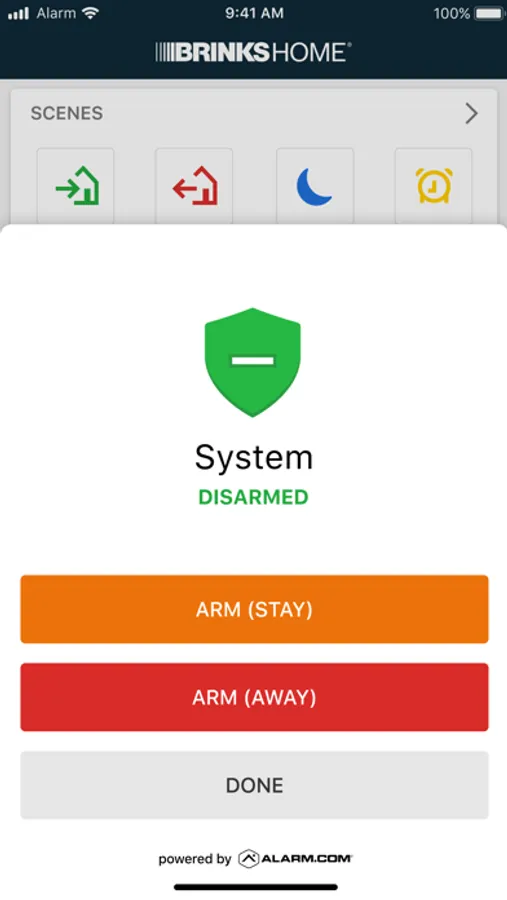
Task: Open the SCENES section header
Action: pyautogui.click(x=67, y=113)
